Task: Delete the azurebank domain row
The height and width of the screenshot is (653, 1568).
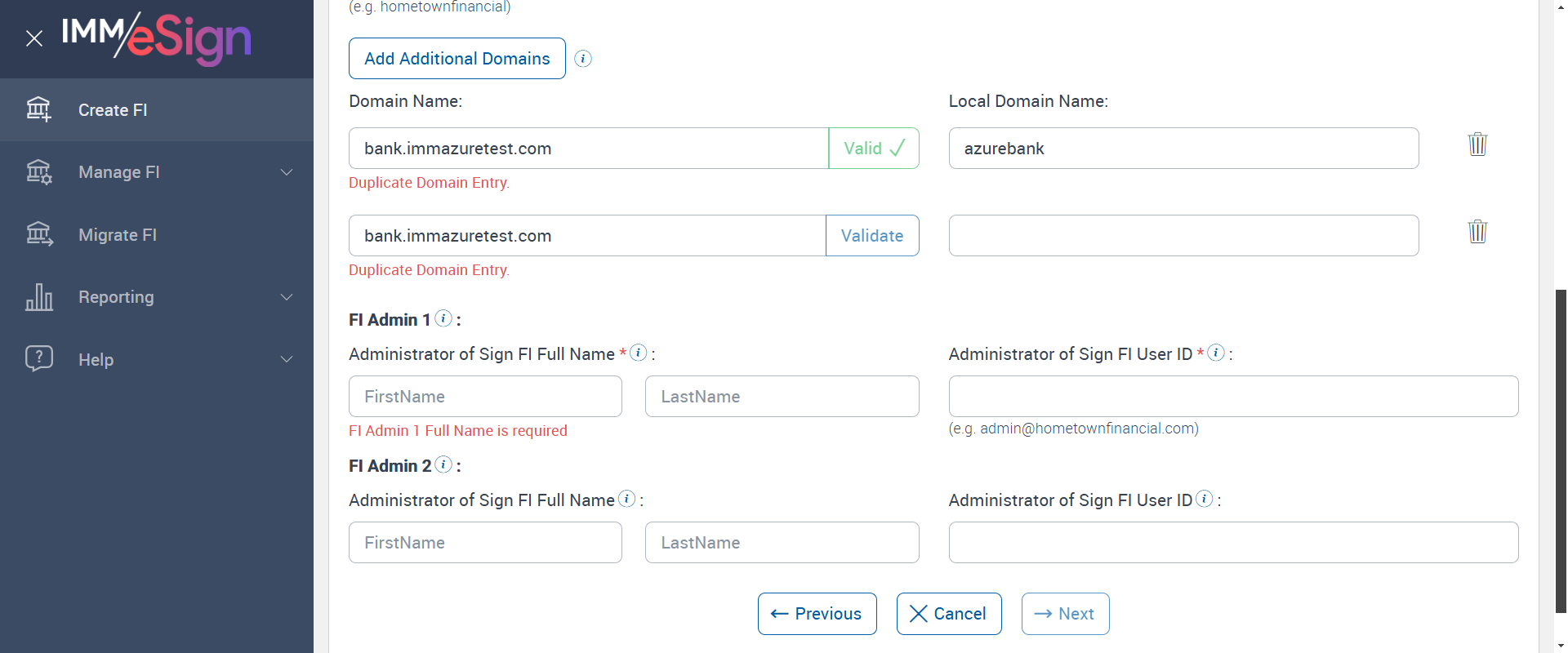Action: point(1477,144)
